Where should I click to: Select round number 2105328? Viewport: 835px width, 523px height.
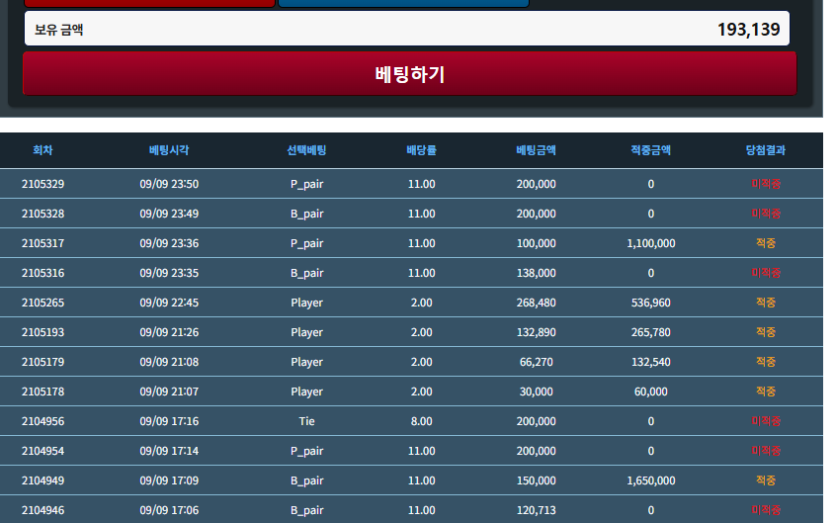(43, 214)
